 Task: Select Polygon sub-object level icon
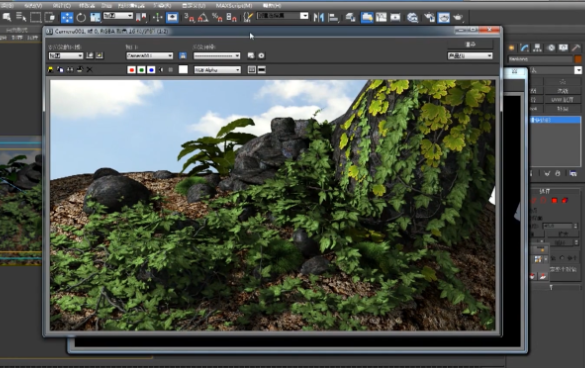click(x=554, y=200)
